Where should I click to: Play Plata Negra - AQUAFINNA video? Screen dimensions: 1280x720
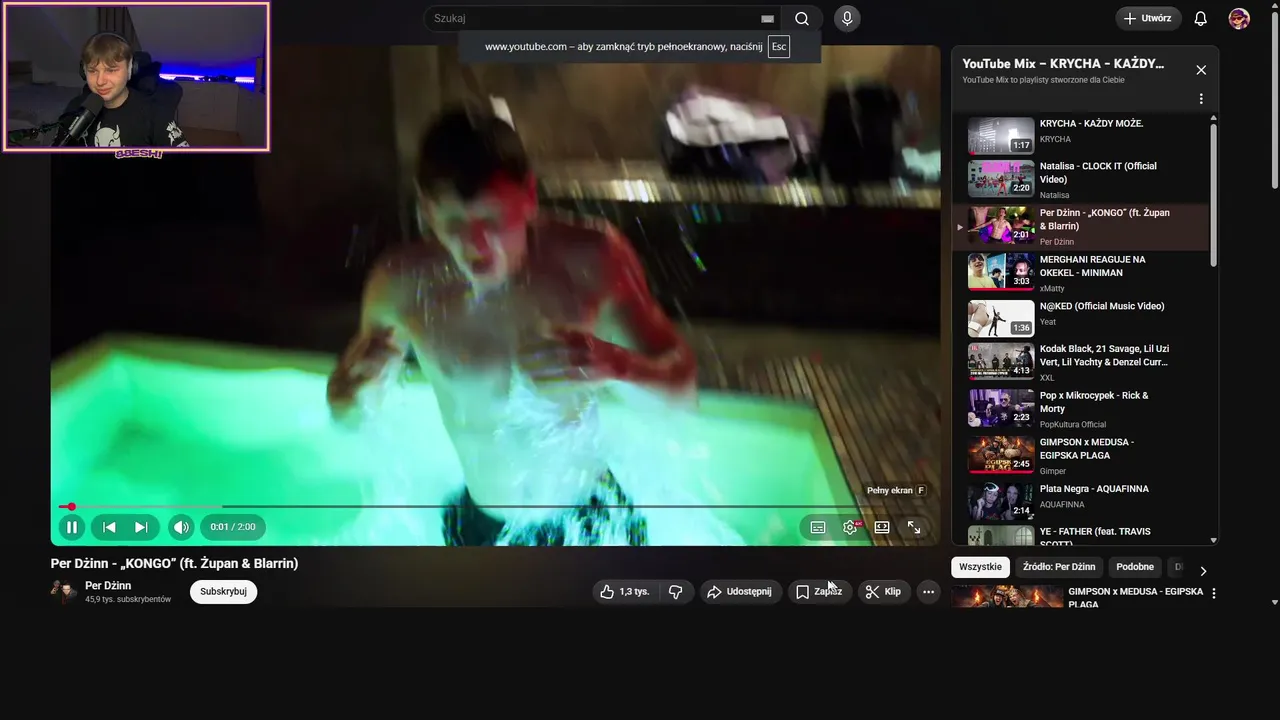pos(1080,501)
